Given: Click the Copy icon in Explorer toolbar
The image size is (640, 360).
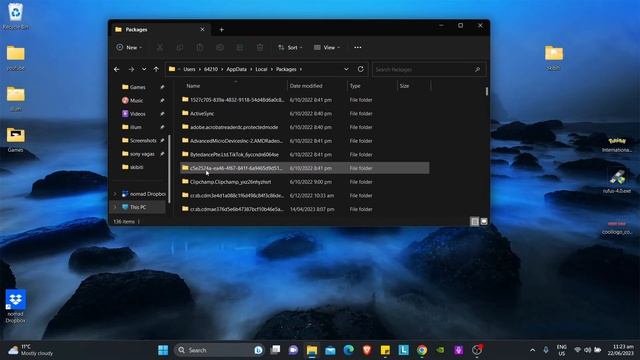Looking at the screenshot, I should (x=180, y=48).
